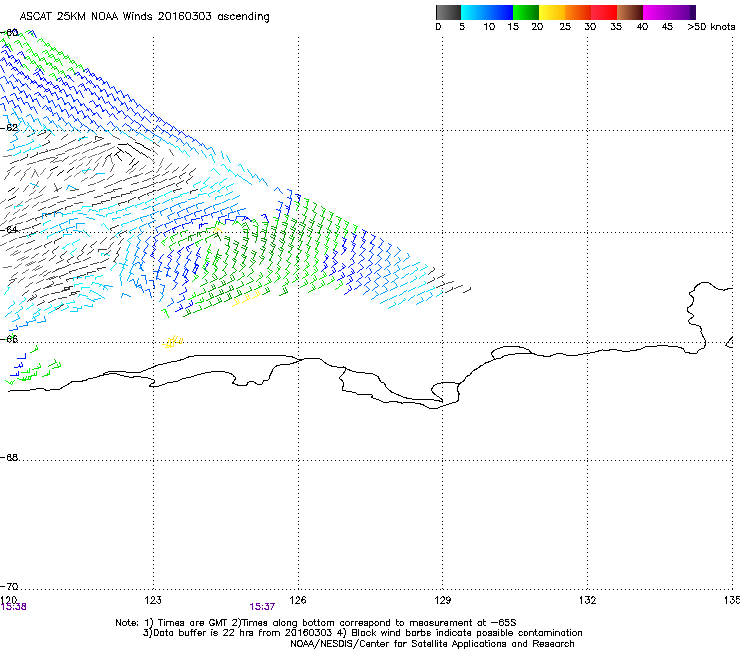Screen dimensions: 740x650
Task: Click the "126" longitude axis label
Action: (298, 600)
